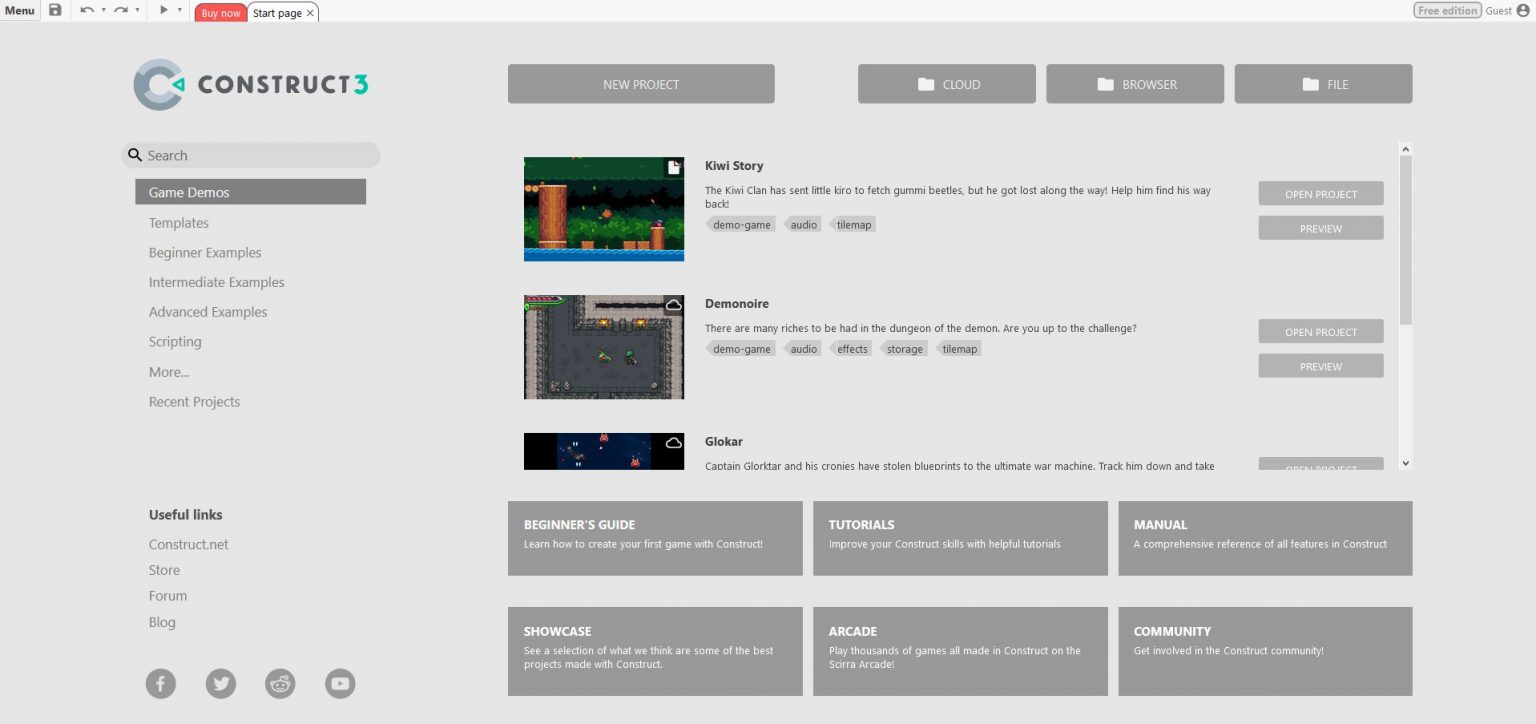Open the Twitter social icon
The width and height of the screenshot is (1536, 724).
click(x=221, y=684)
